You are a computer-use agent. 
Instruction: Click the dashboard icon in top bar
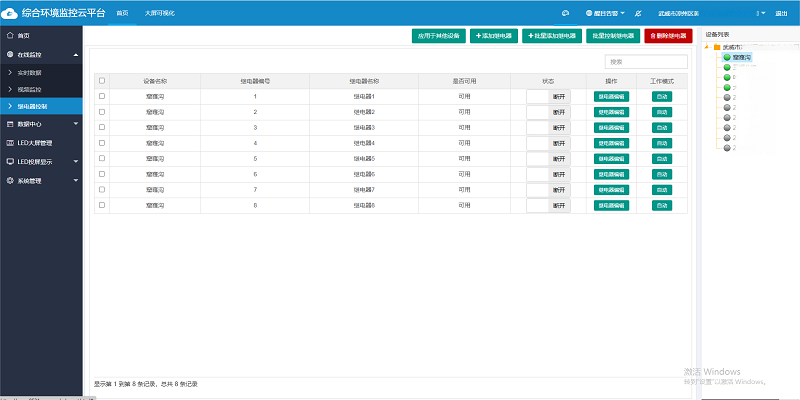click(x=565, y=13)
